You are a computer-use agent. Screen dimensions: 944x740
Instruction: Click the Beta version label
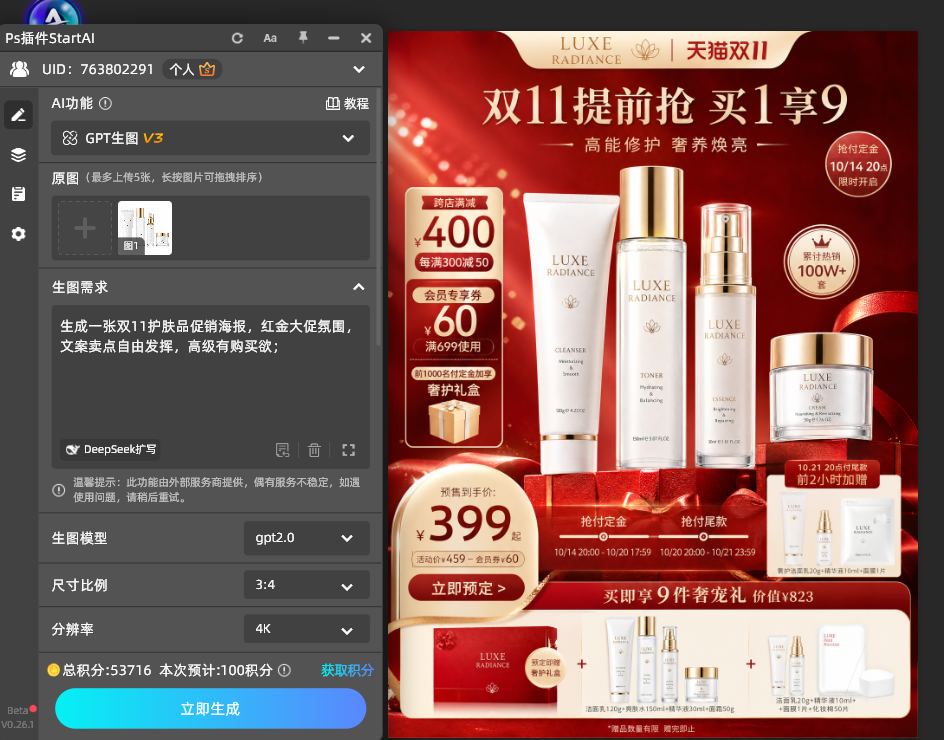pyautogui.click(x=17, y=710)
